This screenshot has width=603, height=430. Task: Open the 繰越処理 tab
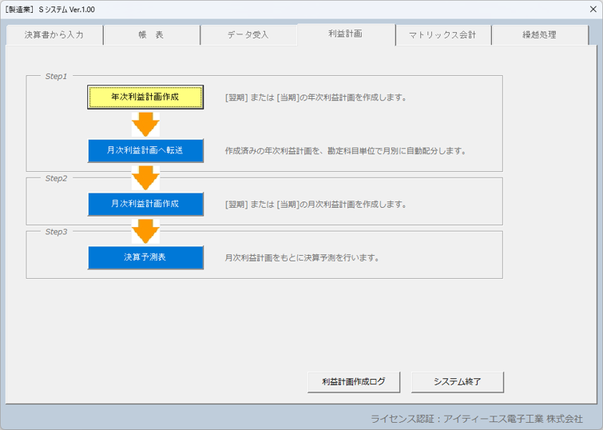pyautogui.click(x=540, y=35)
